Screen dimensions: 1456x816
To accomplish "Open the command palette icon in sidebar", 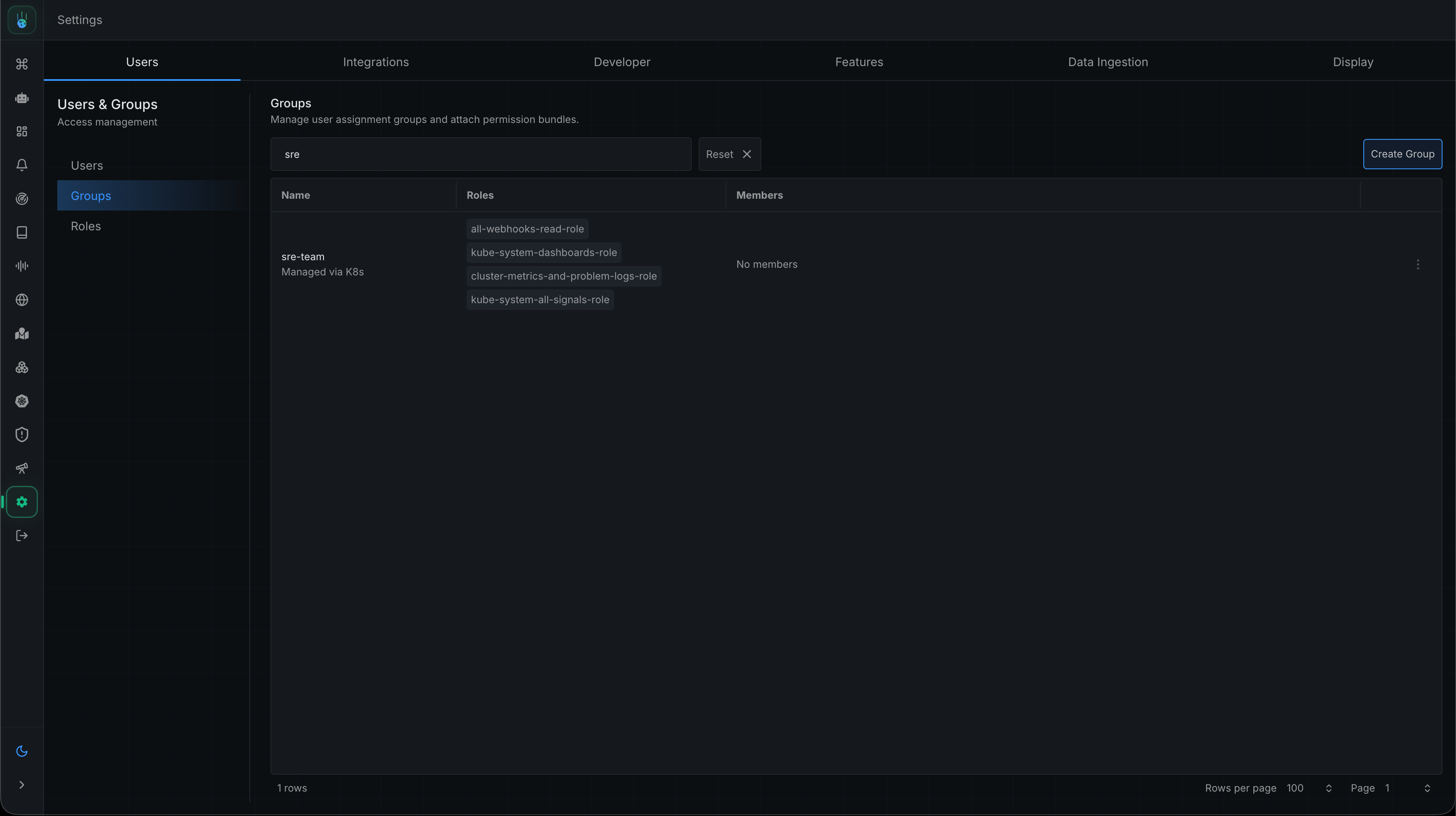I will pos(21,64).
